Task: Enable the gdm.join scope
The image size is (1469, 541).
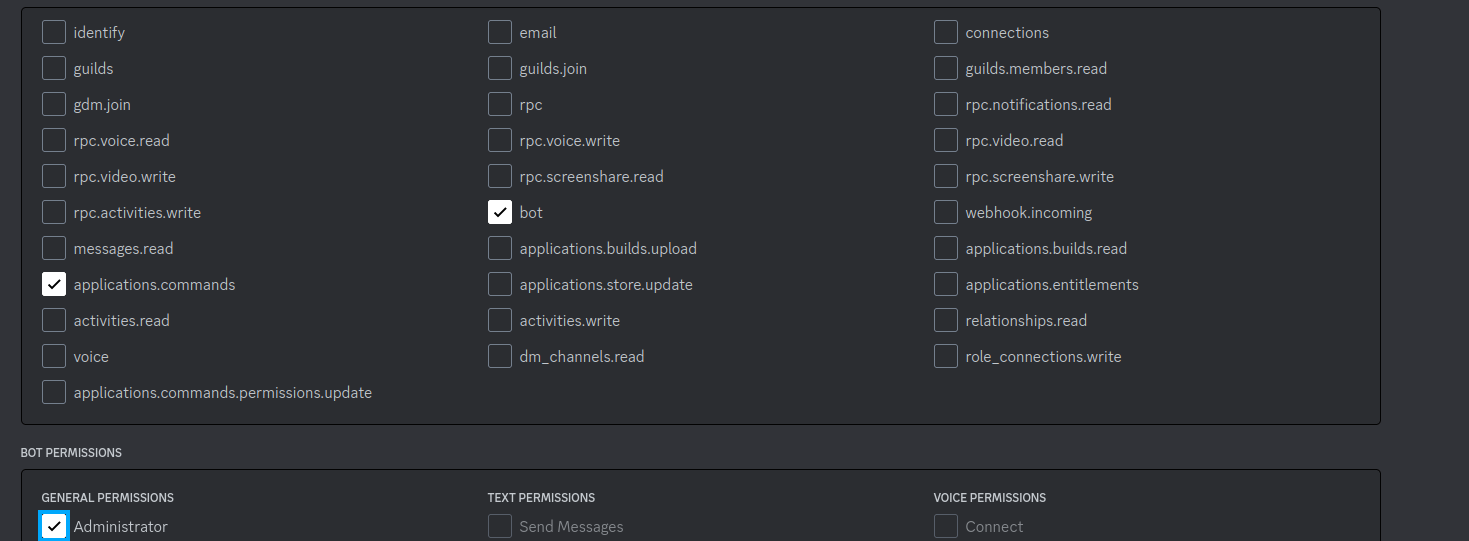Action: (x=54, y=105)
